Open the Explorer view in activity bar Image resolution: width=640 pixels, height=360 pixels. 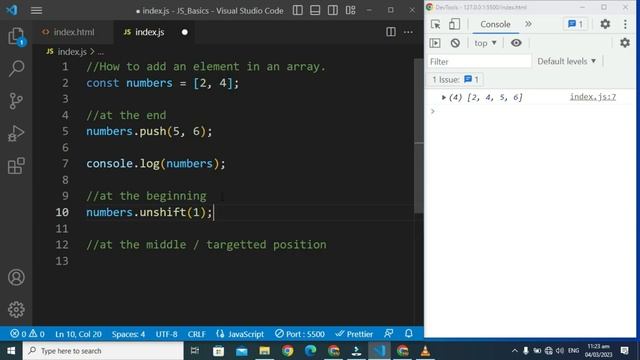(16, 37)
